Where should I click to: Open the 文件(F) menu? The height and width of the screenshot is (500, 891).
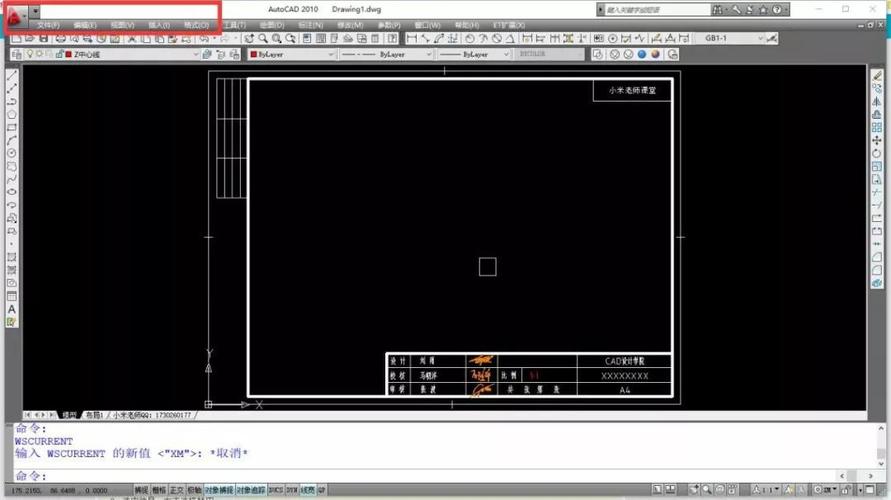click(x=48, y=26)
